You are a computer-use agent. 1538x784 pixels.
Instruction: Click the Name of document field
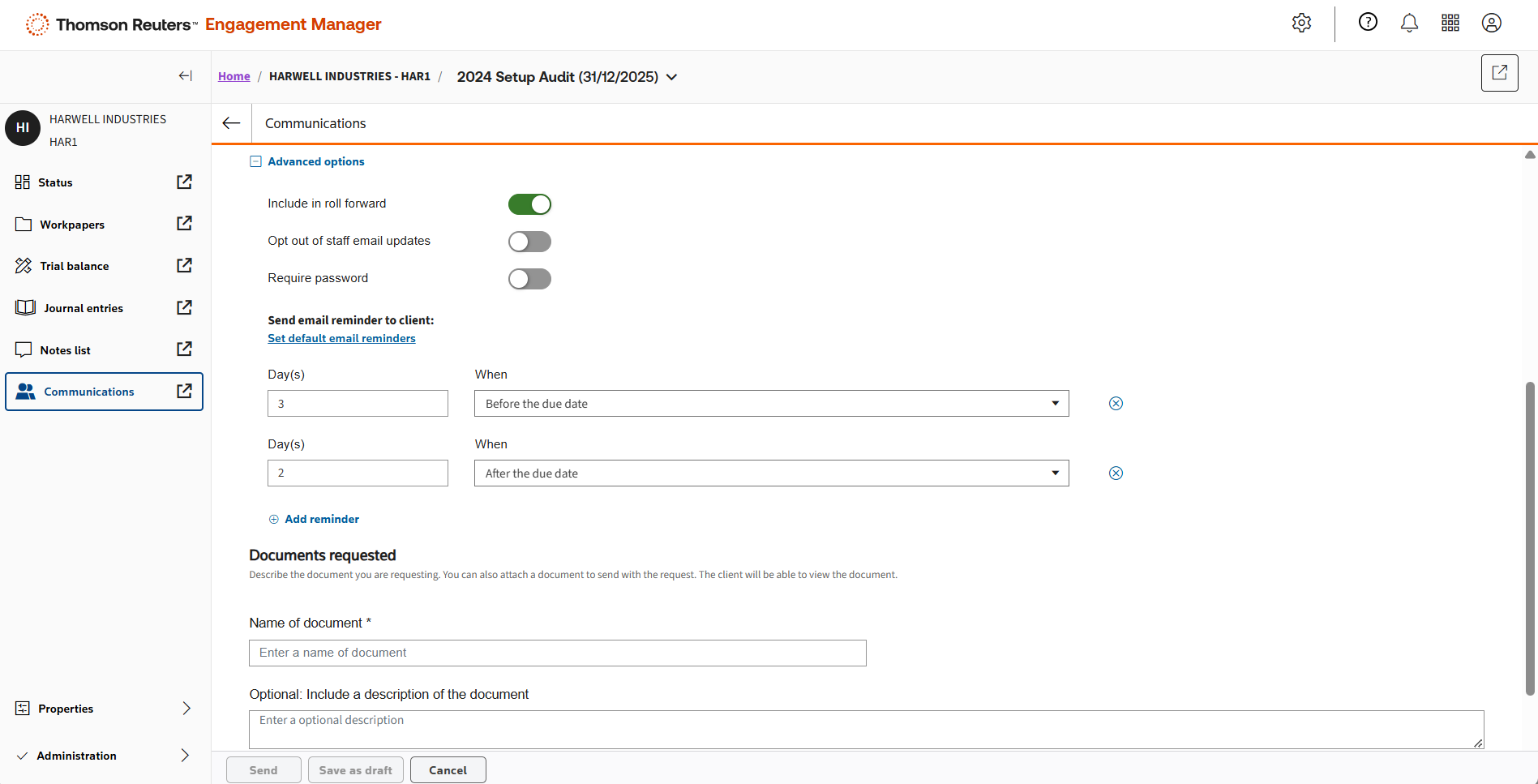pos(557,653)
